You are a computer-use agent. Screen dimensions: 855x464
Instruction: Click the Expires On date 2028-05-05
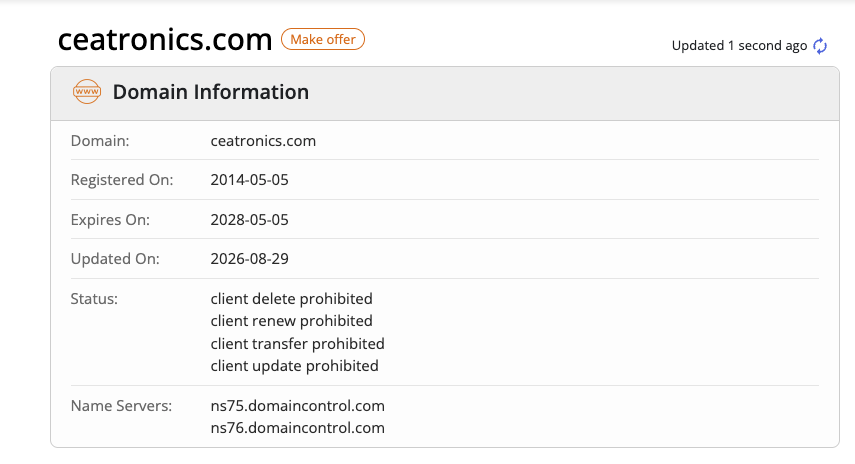[x=249, y=220]
